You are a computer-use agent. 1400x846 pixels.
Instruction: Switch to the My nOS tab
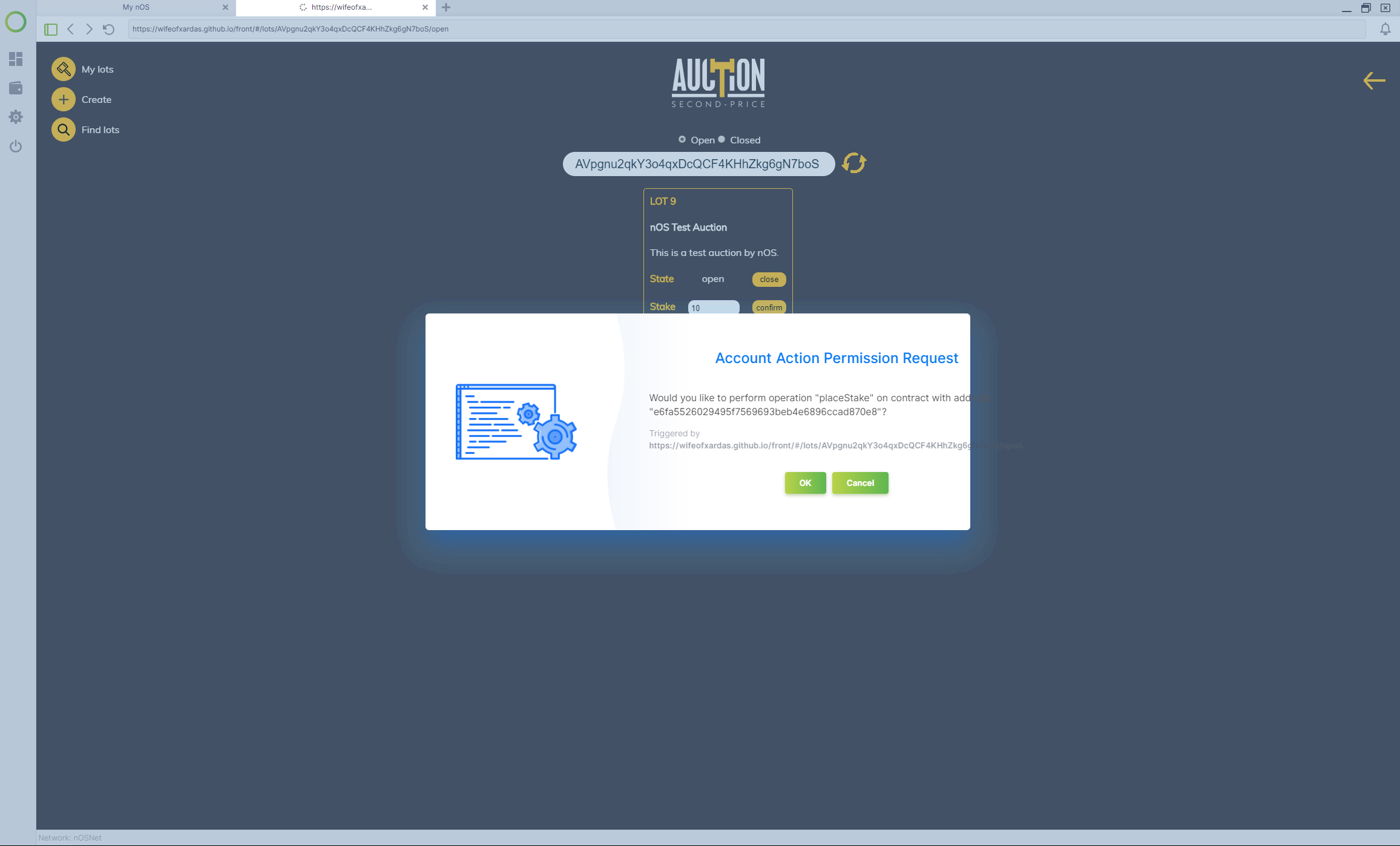point(137,7)
